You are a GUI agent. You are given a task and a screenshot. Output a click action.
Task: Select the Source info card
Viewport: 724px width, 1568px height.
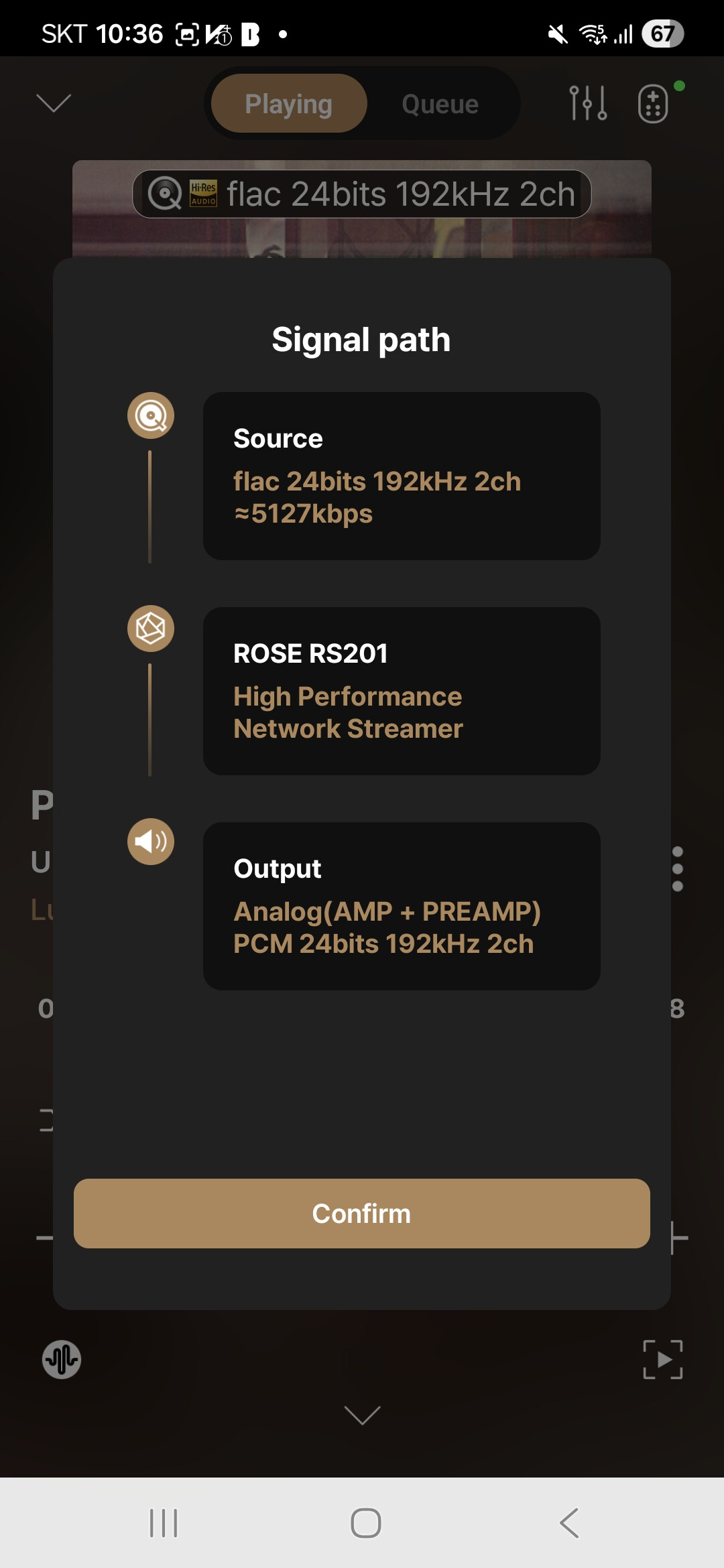point(402,476)
